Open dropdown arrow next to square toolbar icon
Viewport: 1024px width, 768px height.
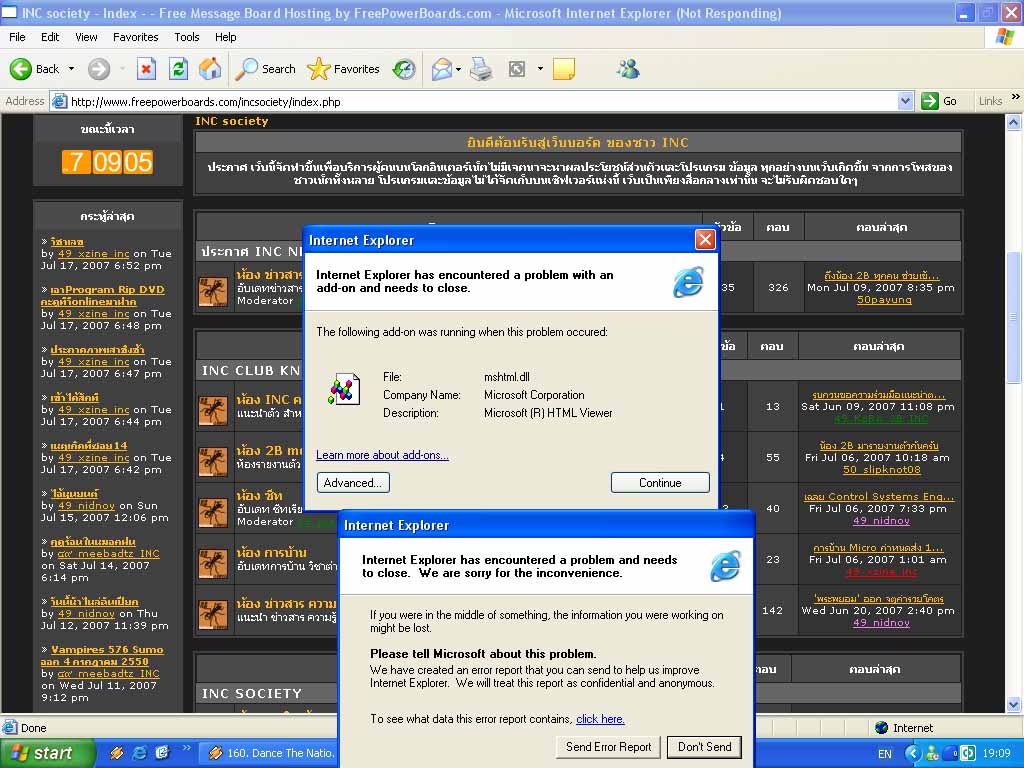click(540, 69)
